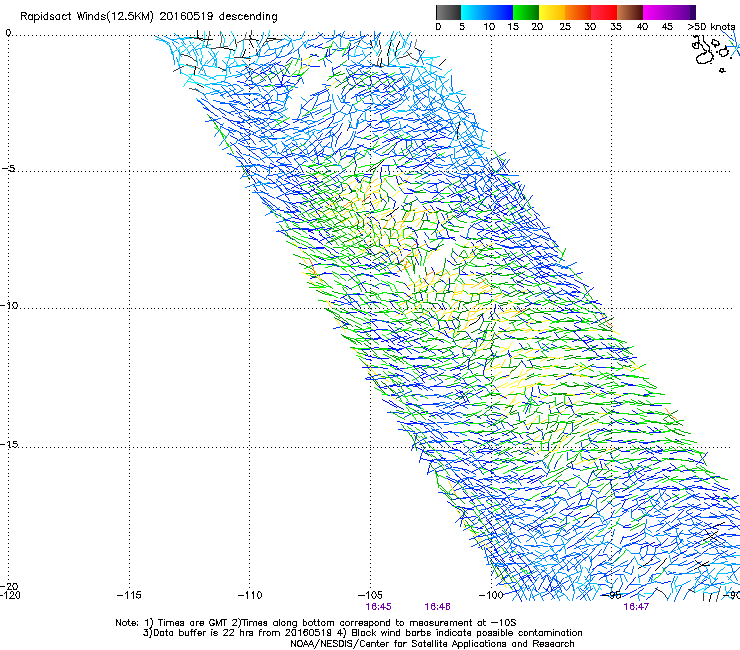This screenshot has width=740, height=650.
Task: Click the "25" legend scale label
Action: click(565, 27)
